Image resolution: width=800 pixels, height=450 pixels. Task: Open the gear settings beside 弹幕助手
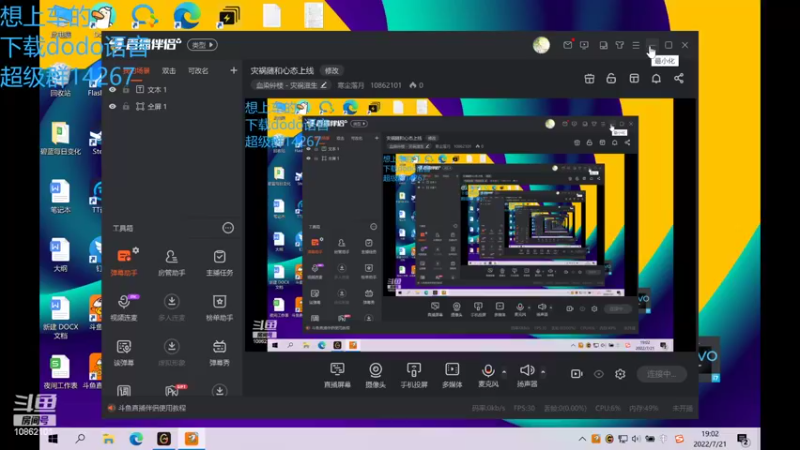pos(136,250)
